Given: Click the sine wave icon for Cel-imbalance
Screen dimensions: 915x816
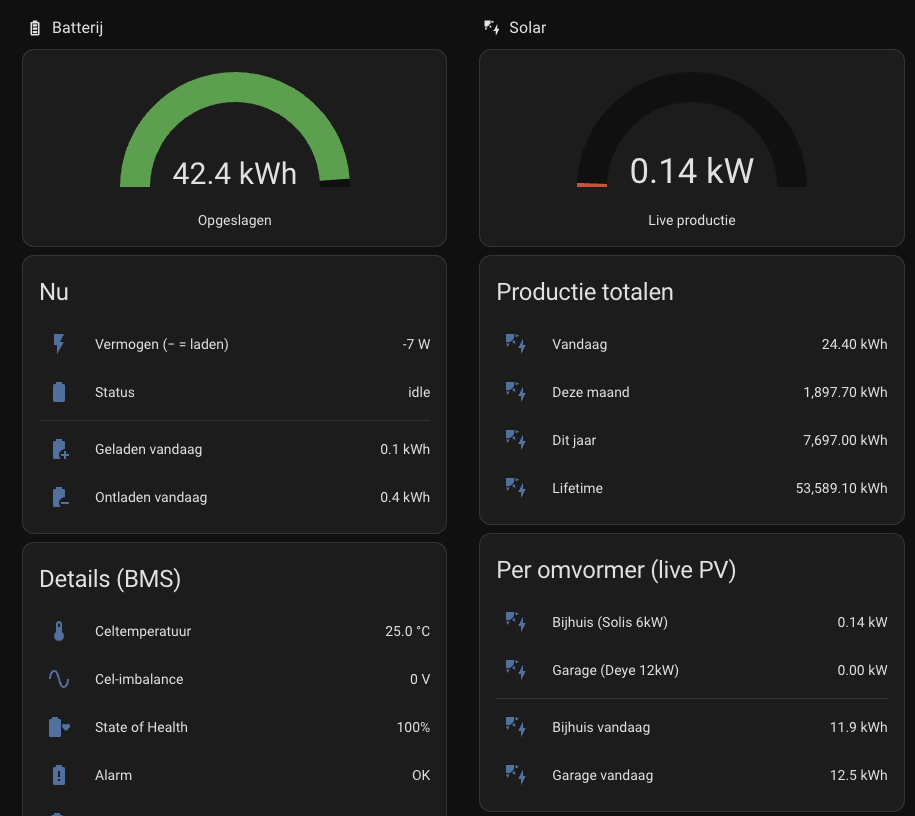Looking at the screenshot, I should (59, 679).
